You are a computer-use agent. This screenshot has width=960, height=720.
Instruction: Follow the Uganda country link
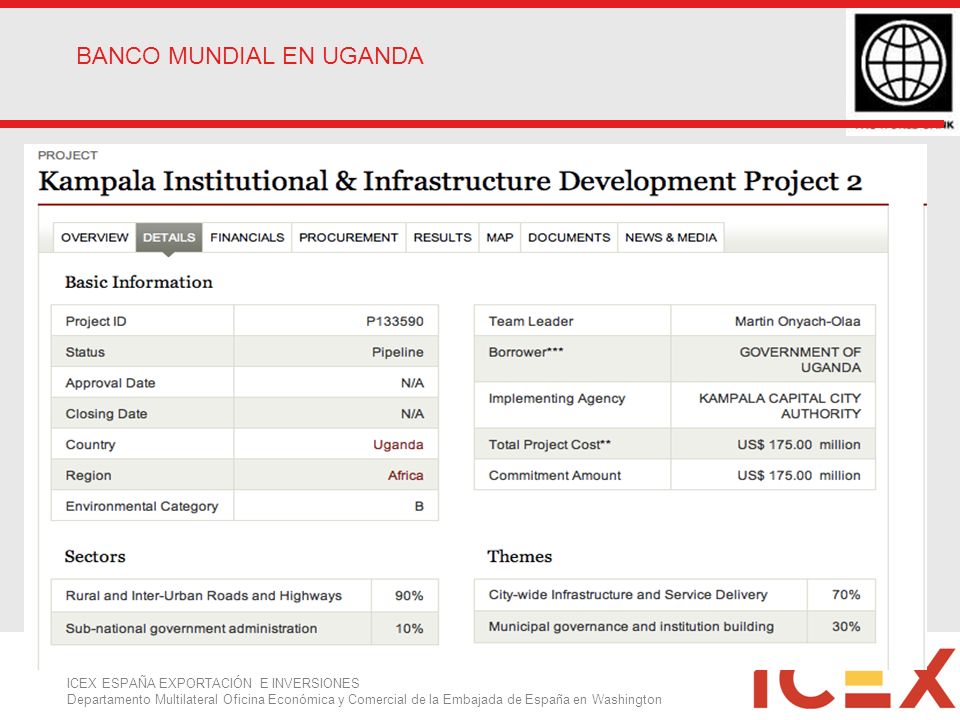point(398,444)
